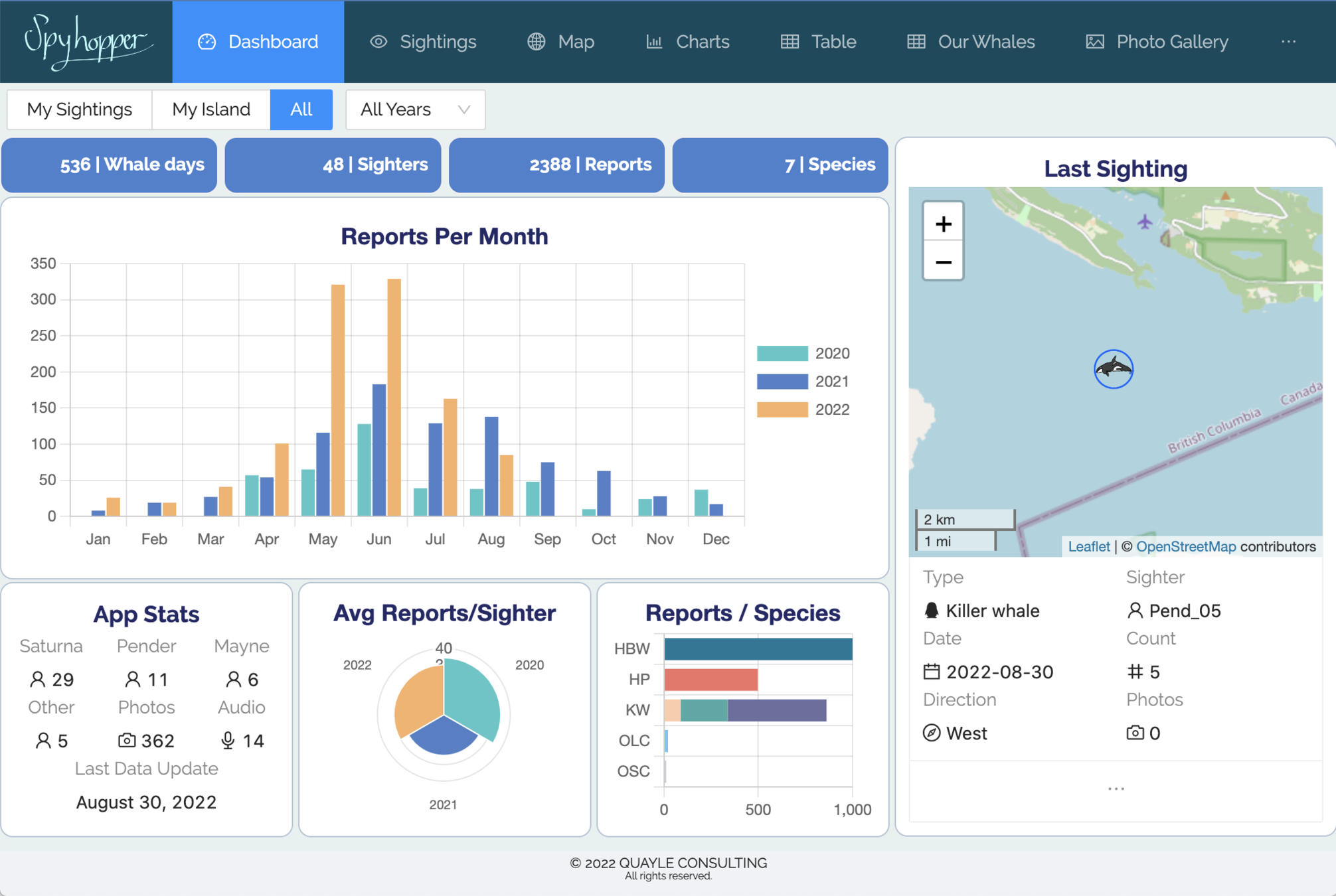The image size is (1336, 896).
Task: Click the compass icon beside West
Action: click(932, 733)
